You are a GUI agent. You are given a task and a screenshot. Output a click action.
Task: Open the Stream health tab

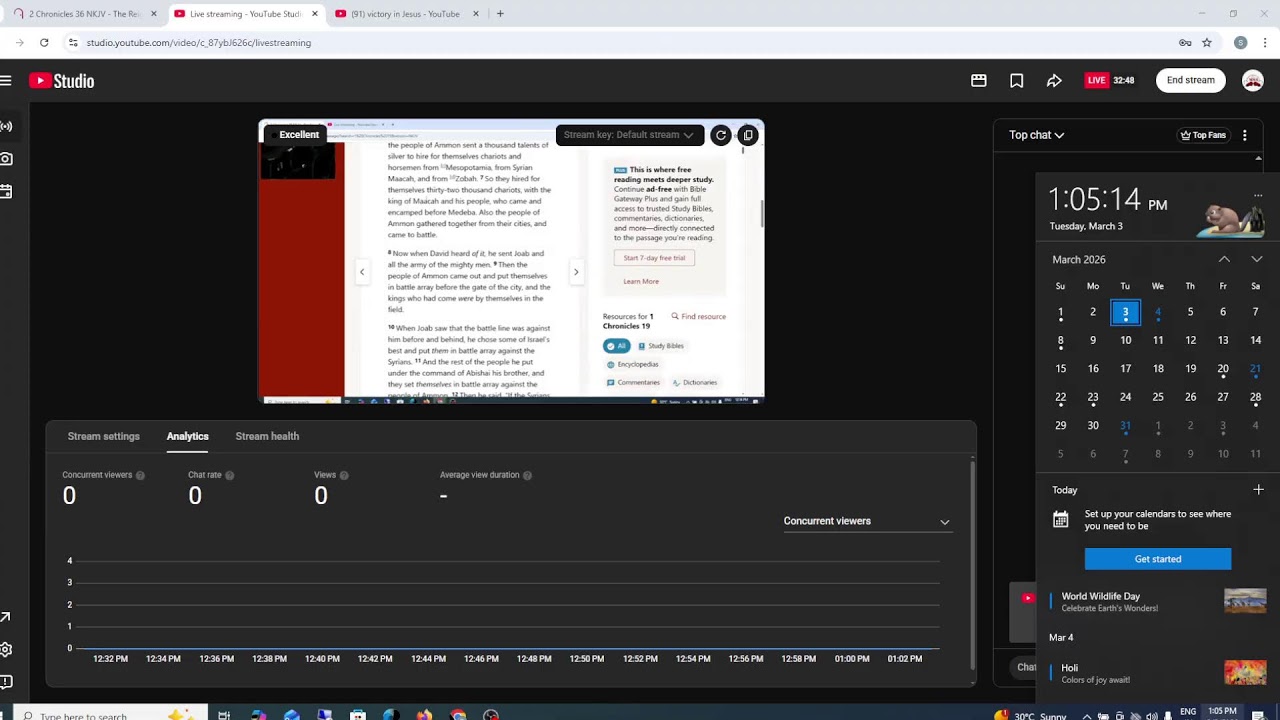click(267, 436)
